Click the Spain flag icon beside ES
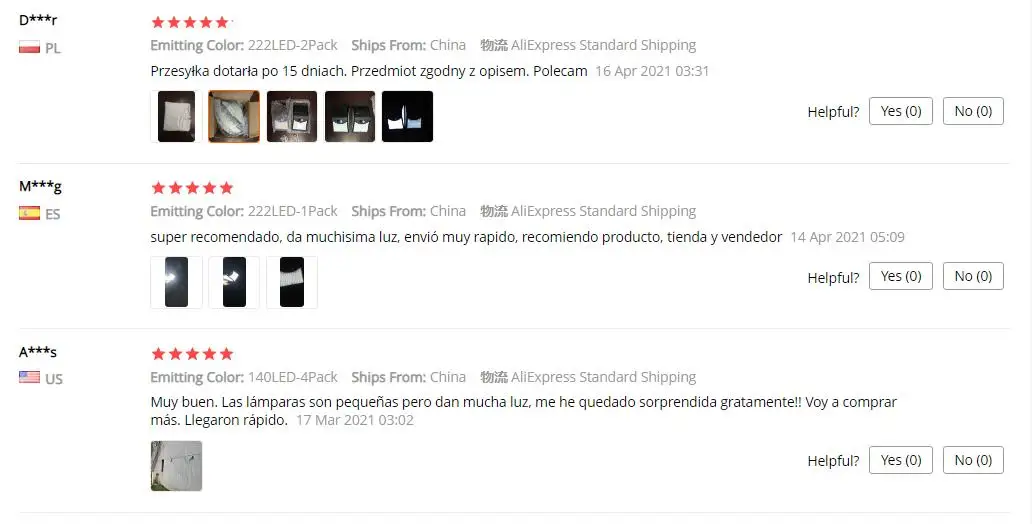The height and width of the screenshot is (524, 1032). (x=30, y=213)
